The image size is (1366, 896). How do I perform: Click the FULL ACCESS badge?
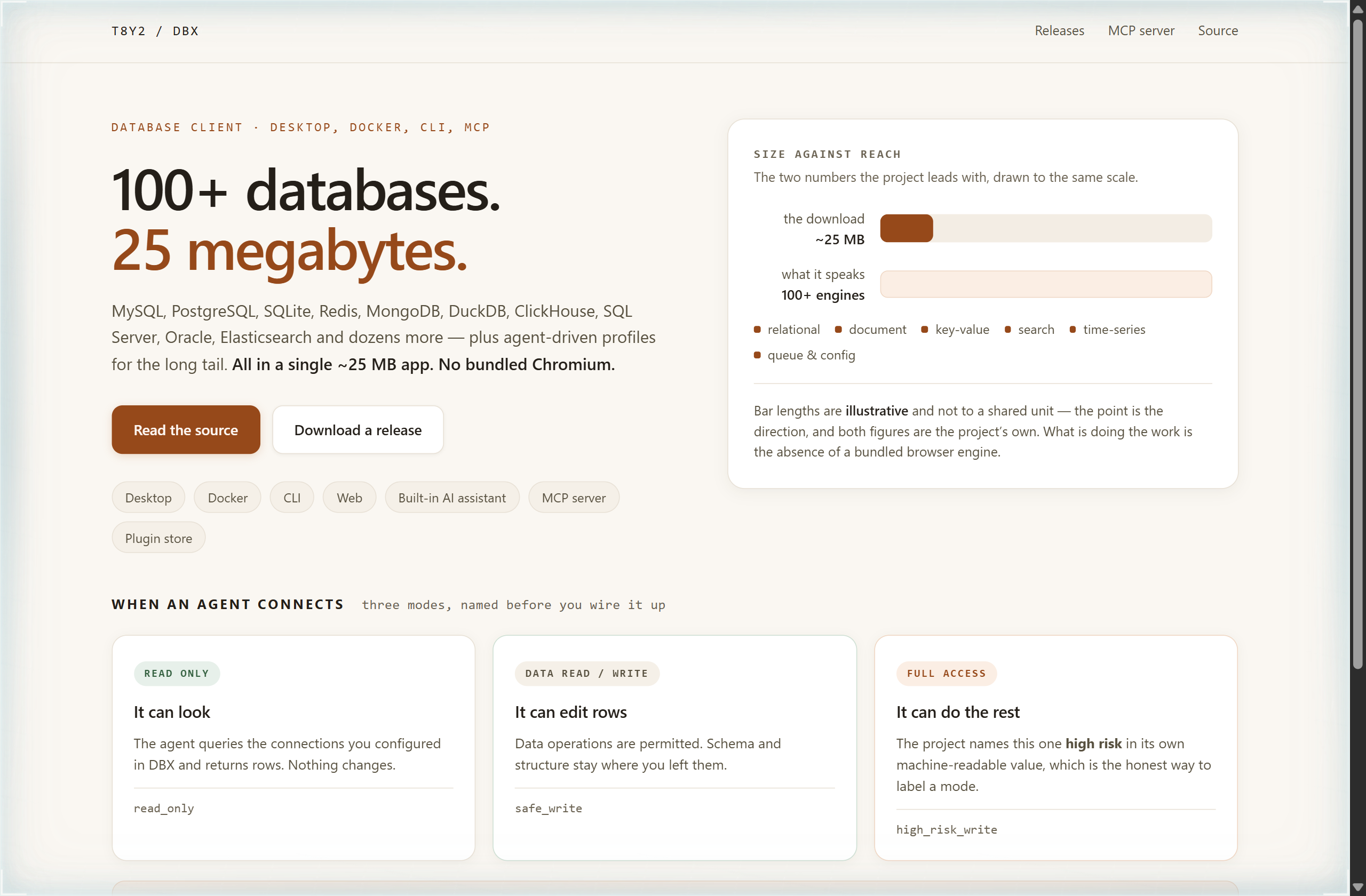[947, 674]
